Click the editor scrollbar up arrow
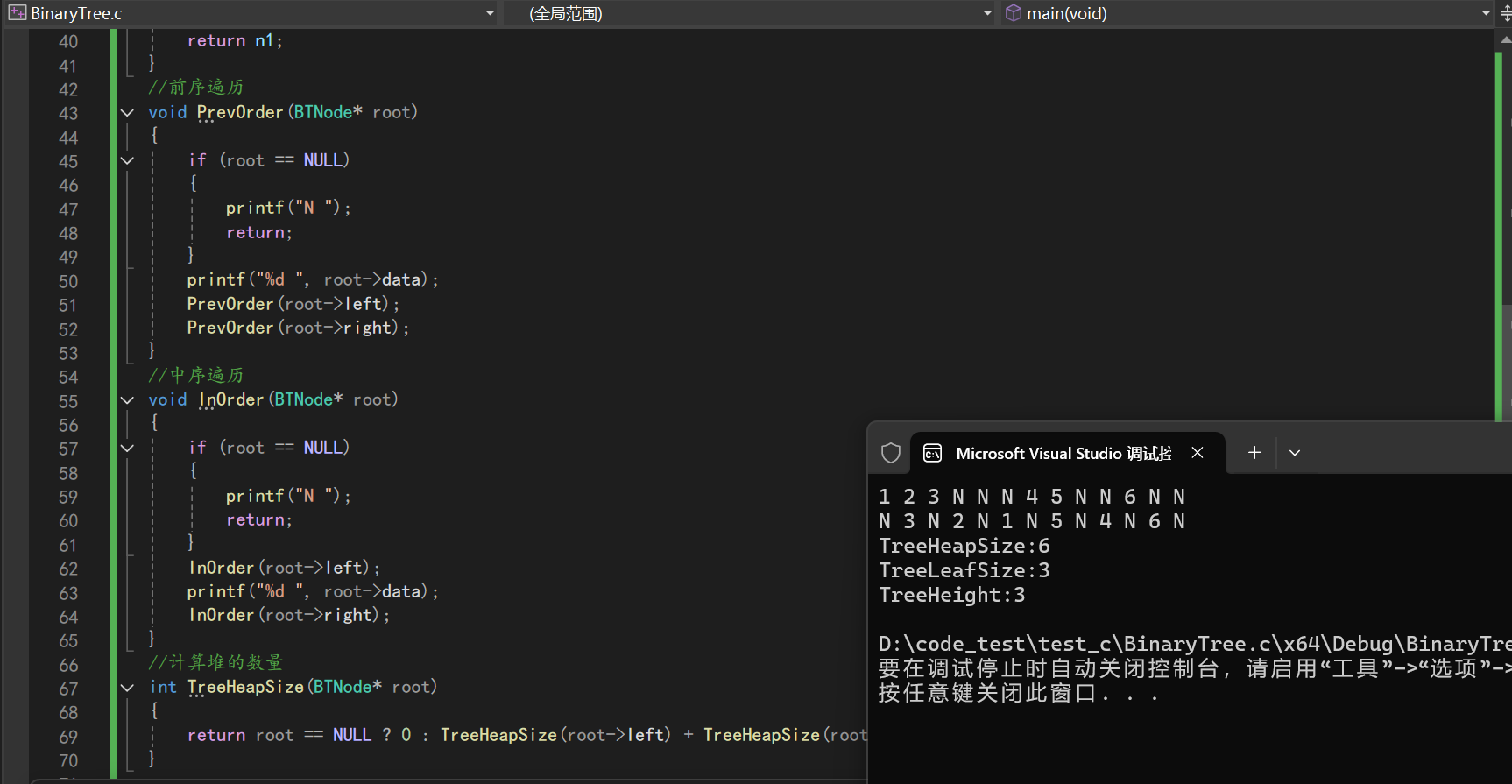Viewport: 1512px width, 784px height. (1506, 39)
